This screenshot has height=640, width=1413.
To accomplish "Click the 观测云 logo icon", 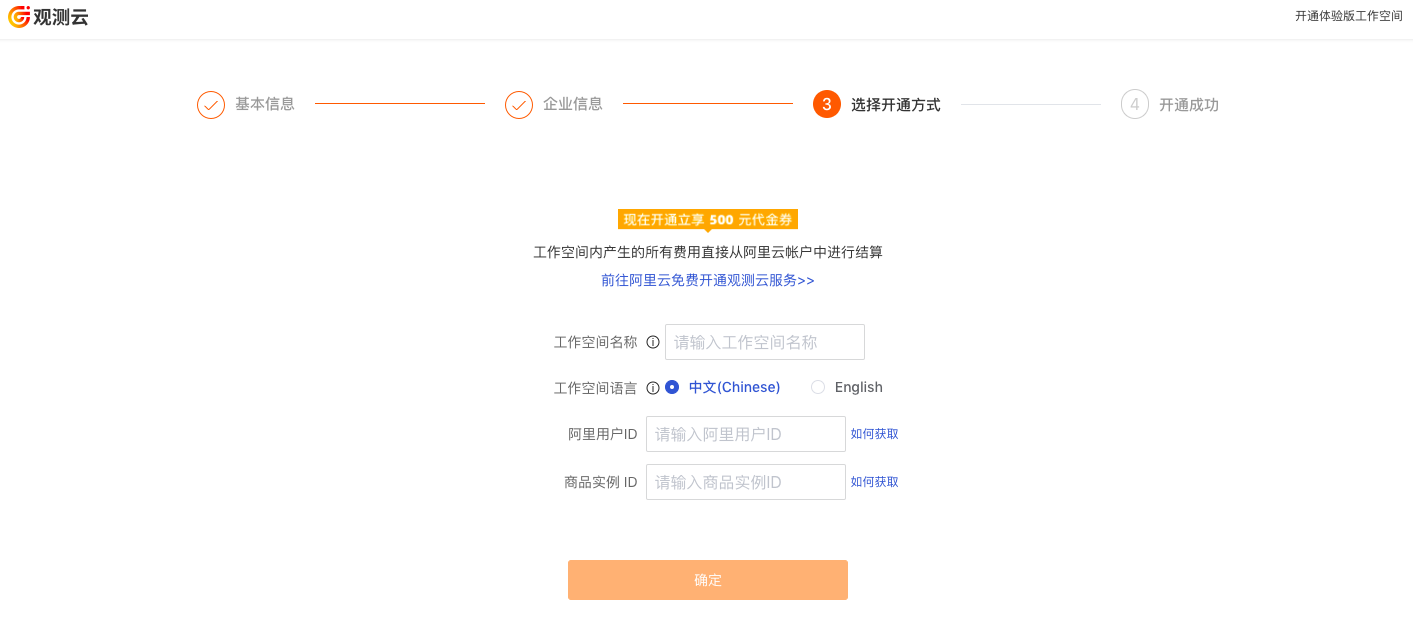I will coord(19,16).
